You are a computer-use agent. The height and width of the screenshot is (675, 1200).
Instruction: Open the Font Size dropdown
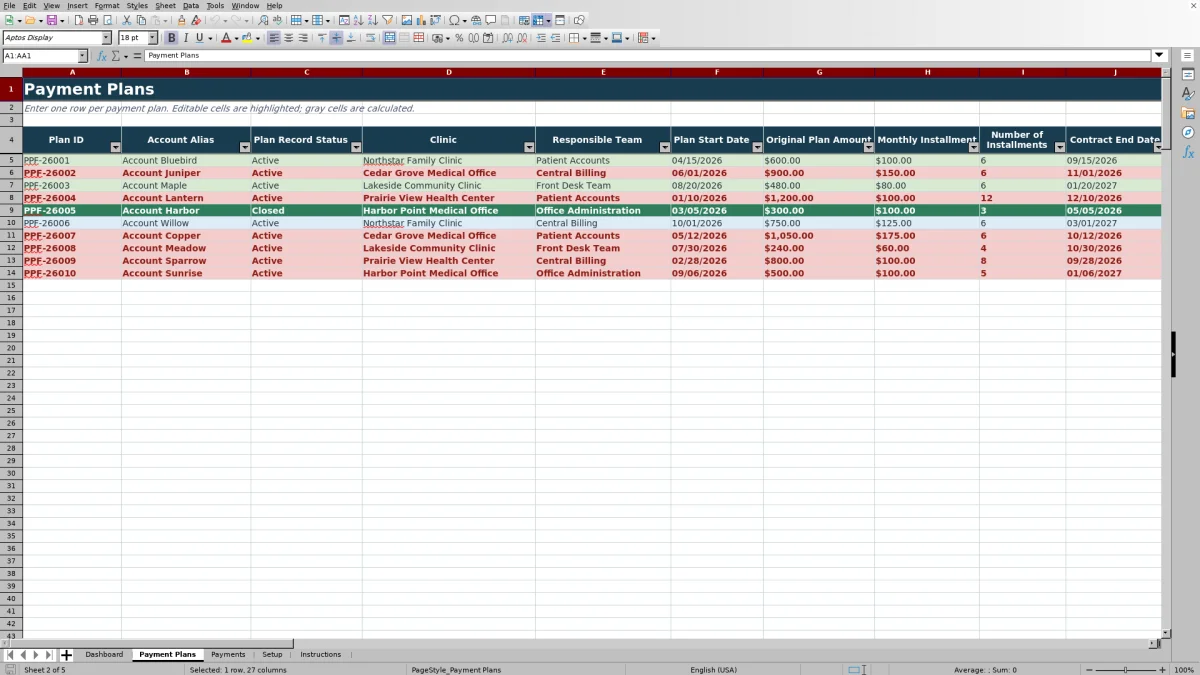coord(153,38)
